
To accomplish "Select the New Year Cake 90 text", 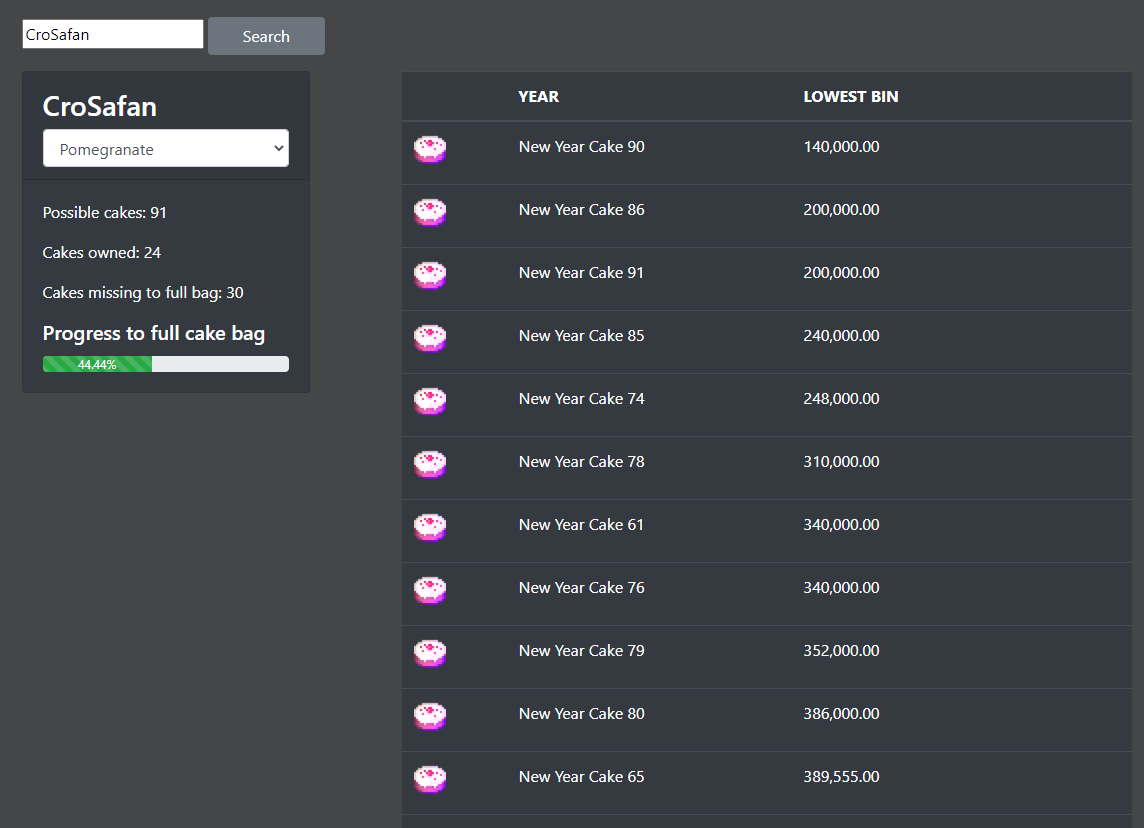I will tap(581, 147).
